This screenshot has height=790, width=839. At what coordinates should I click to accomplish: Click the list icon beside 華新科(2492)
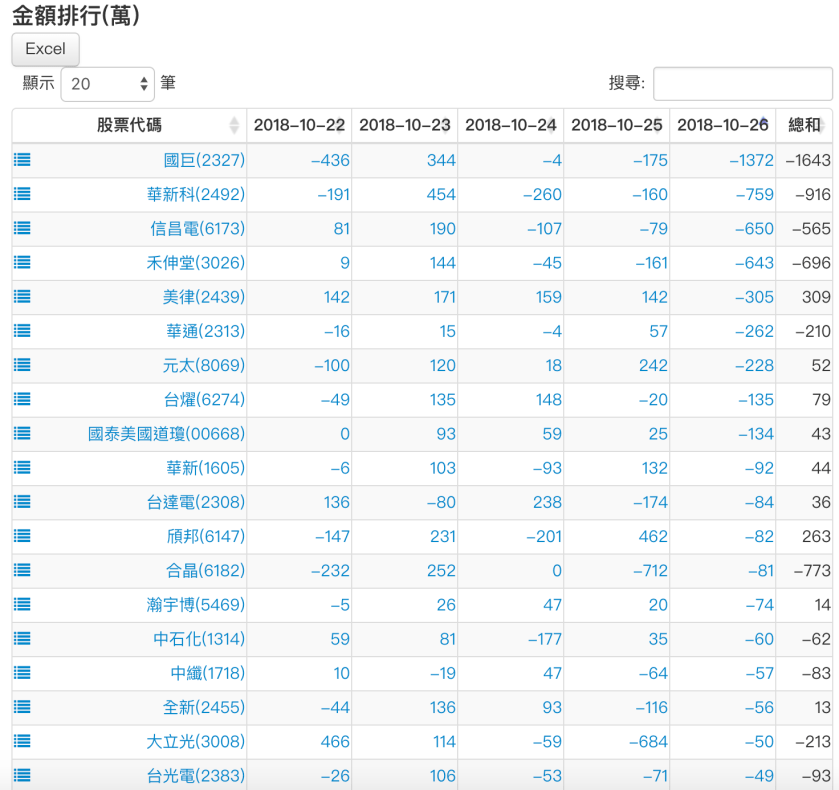21,194
